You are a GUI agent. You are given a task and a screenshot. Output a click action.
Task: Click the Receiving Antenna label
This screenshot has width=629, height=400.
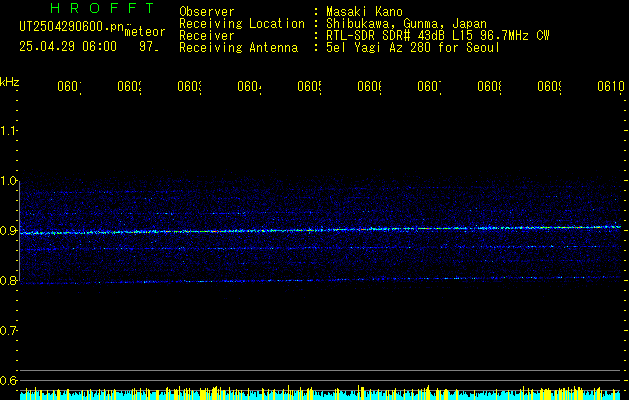coord(238,48)
